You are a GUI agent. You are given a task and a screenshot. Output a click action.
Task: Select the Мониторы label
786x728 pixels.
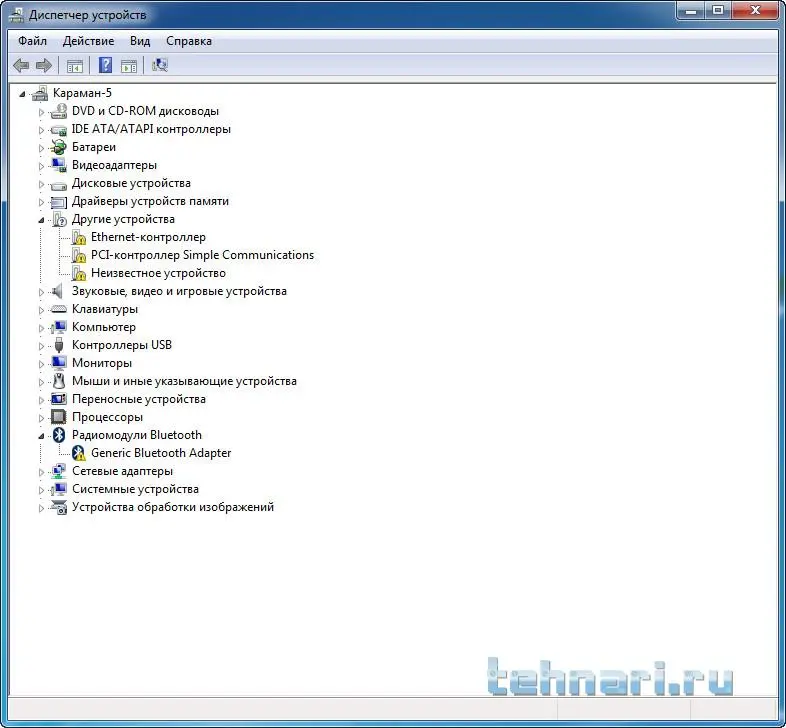tap(102, 363)
